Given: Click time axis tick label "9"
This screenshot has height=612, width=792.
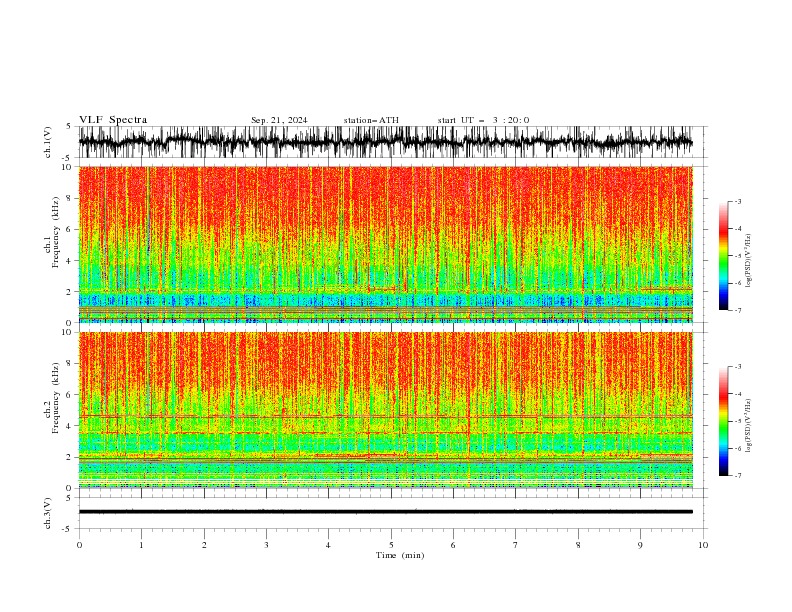Looking at the screenshot, I should point(640,545).
